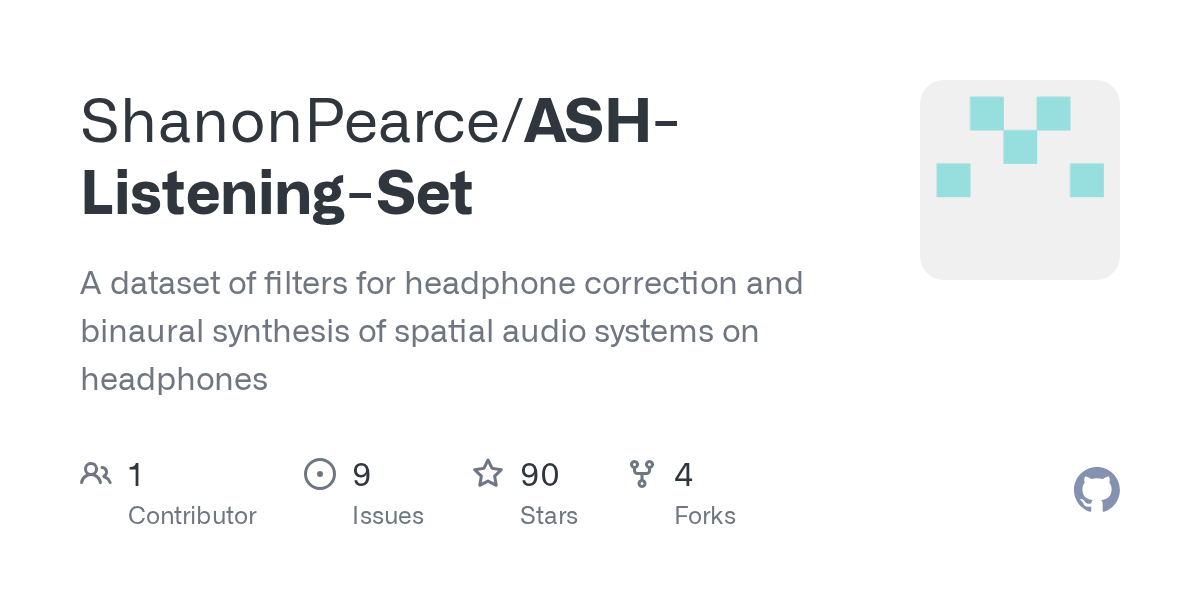Click the issues circle-dot icon
This screenshot has height=600, width=1200.
319,473
